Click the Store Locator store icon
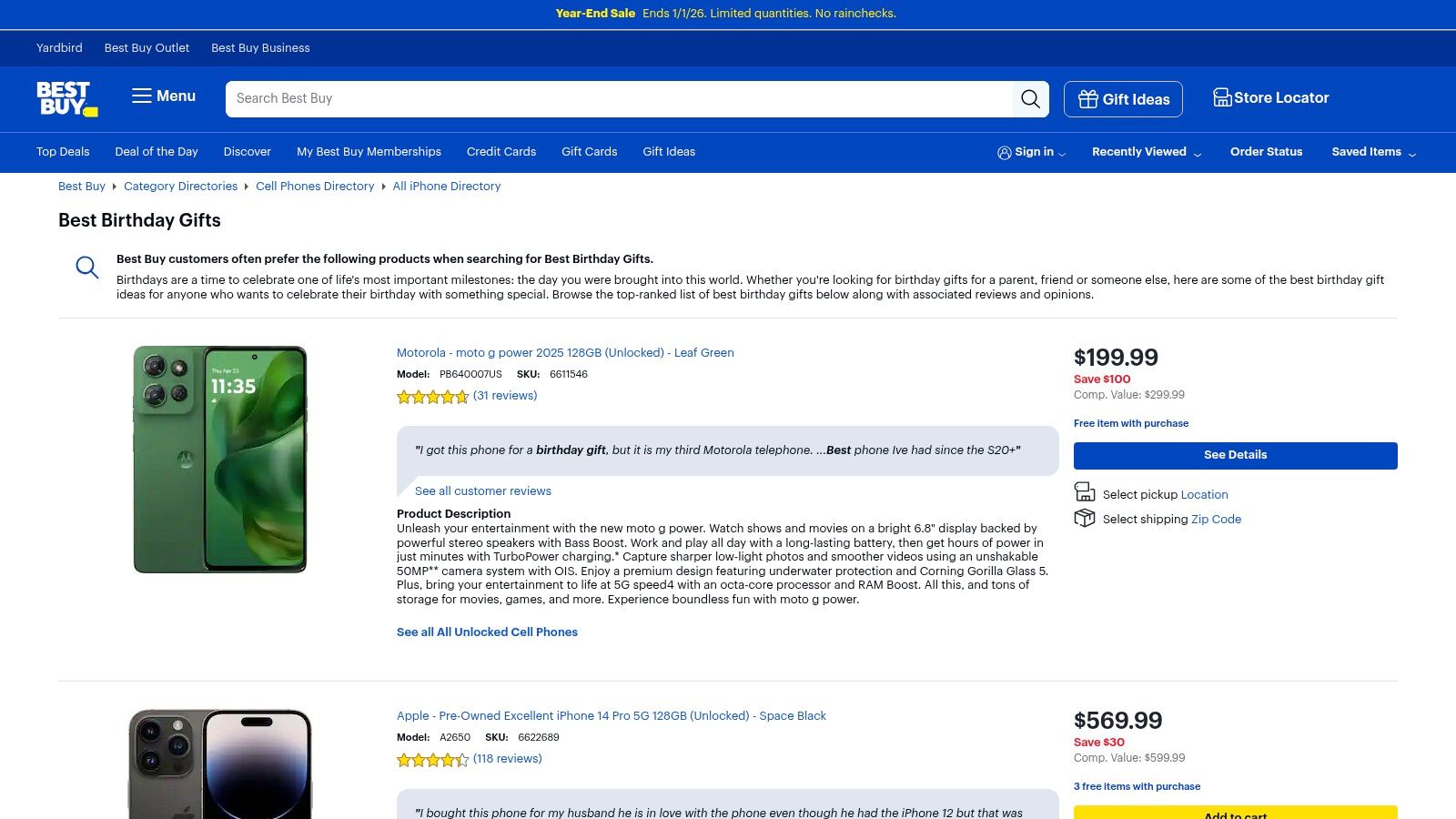1456x819 pixels. [x=1222, y=97]
